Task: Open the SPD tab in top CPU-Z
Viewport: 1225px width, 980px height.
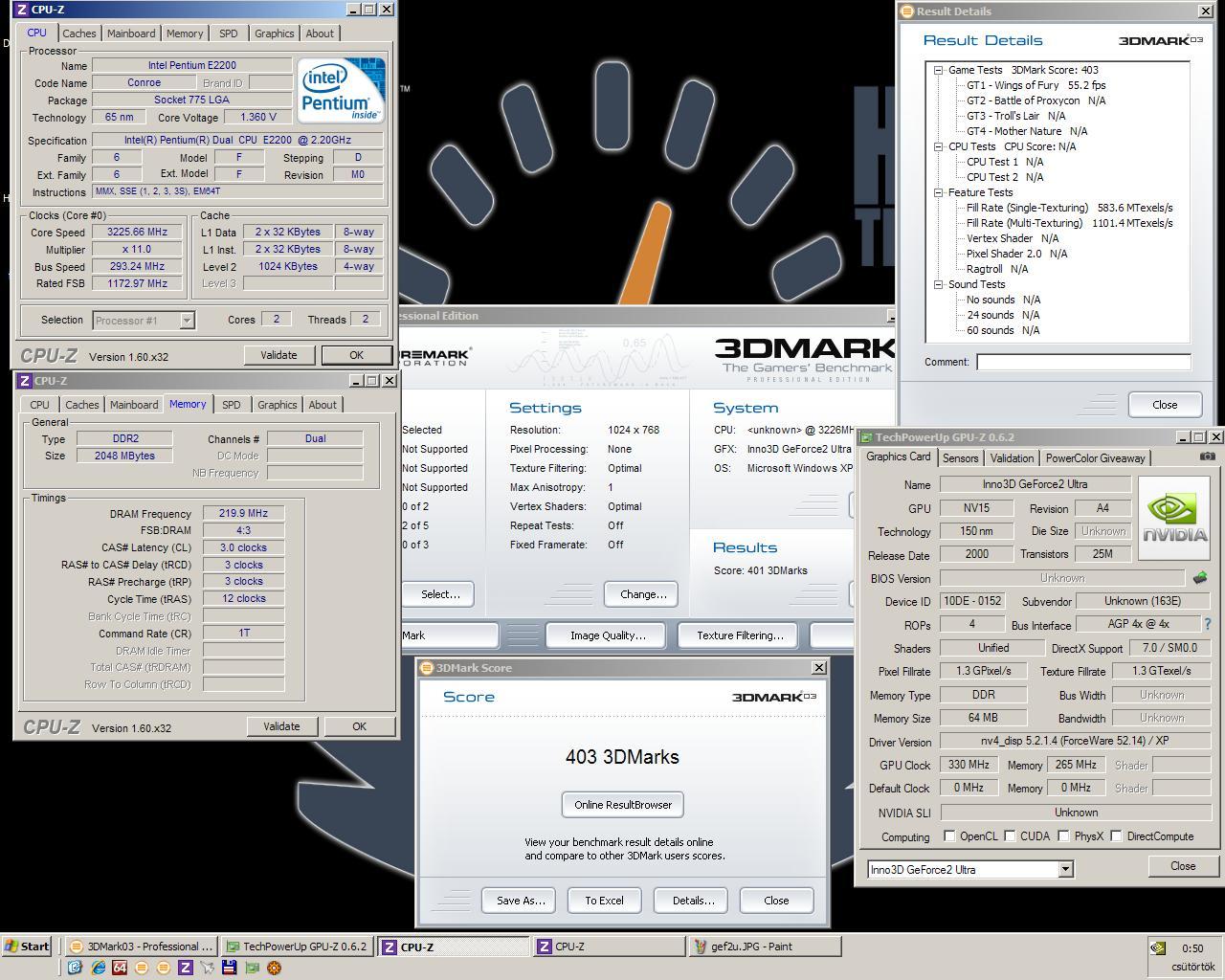Action: pos(228,33)
